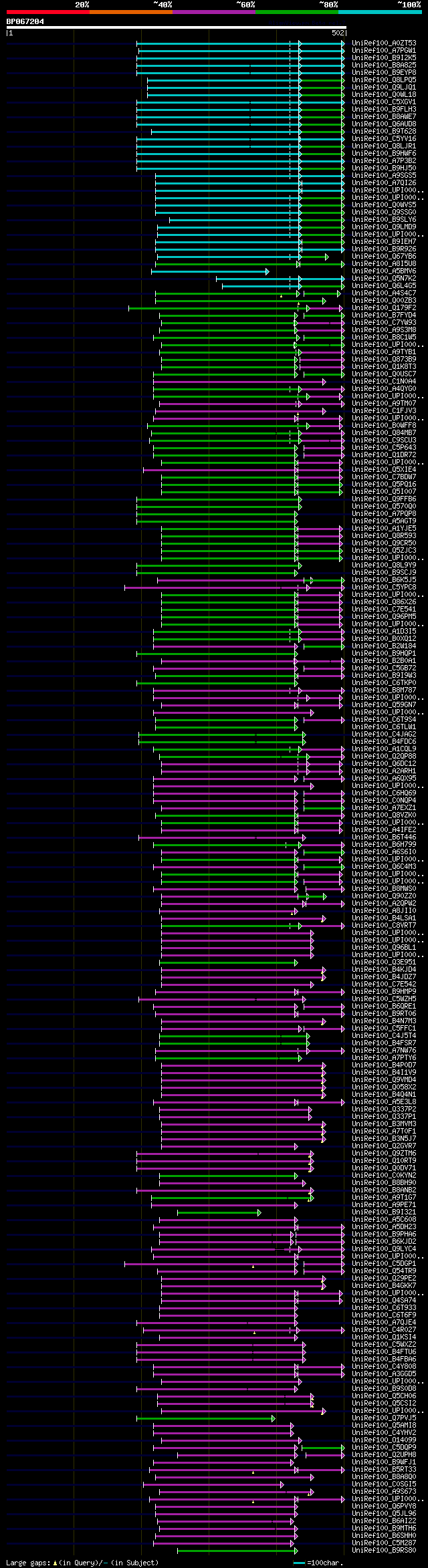Select the UniRef100_Q9SSG0 entry

point(384,212)
